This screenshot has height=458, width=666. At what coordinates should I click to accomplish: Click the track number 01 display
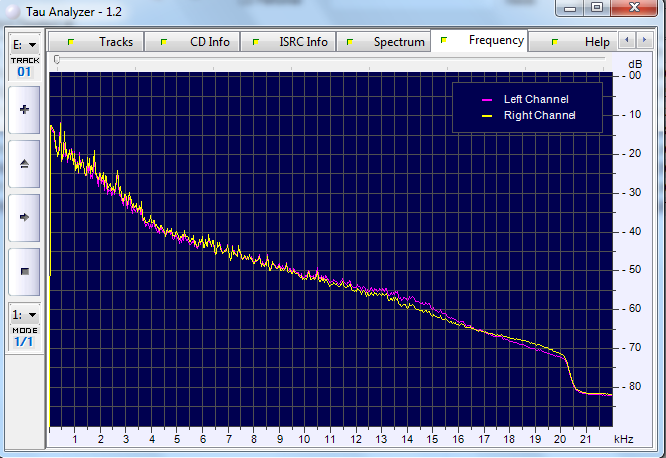coord(24,72)
